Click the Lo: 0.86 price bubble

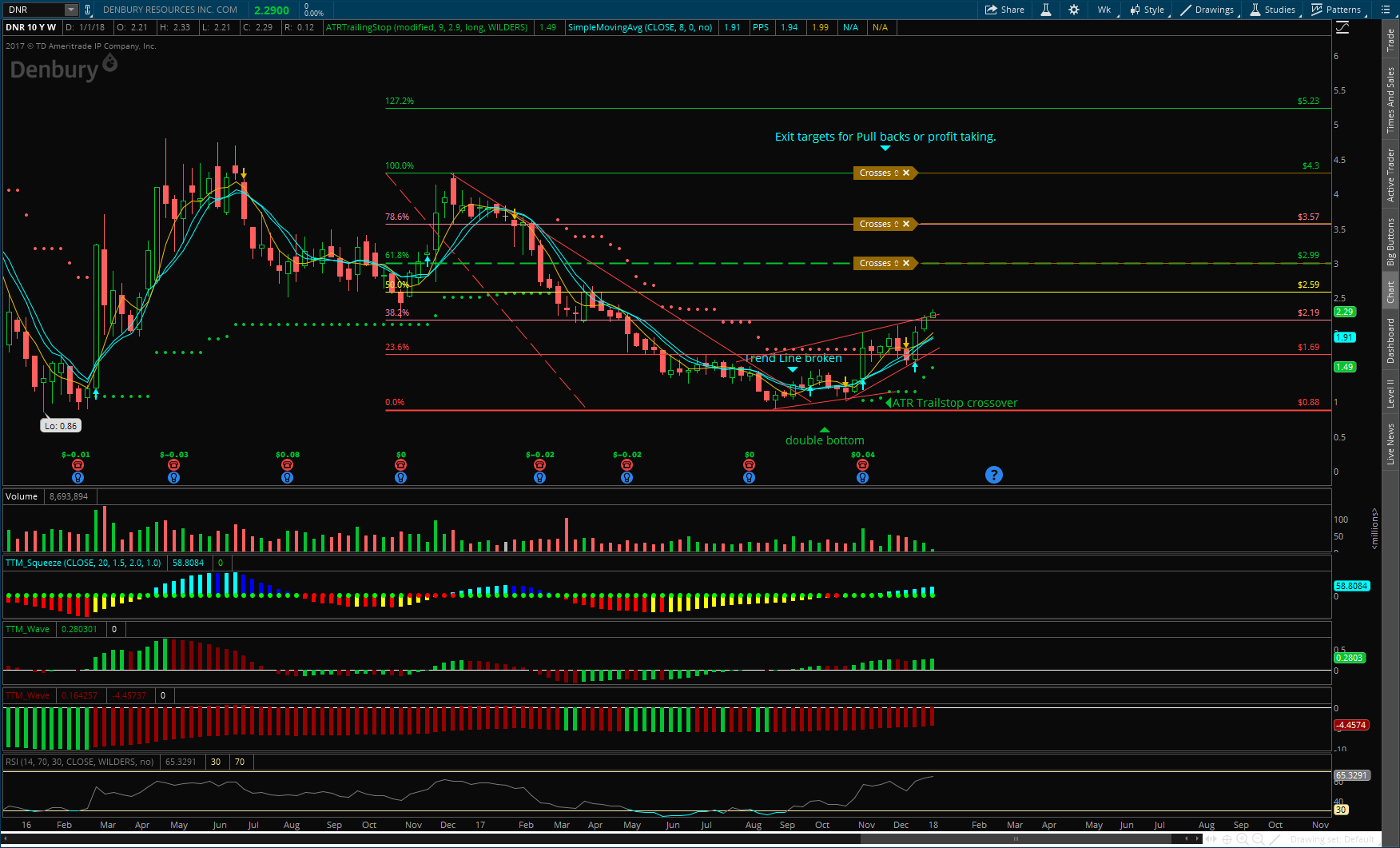[61, 426]
